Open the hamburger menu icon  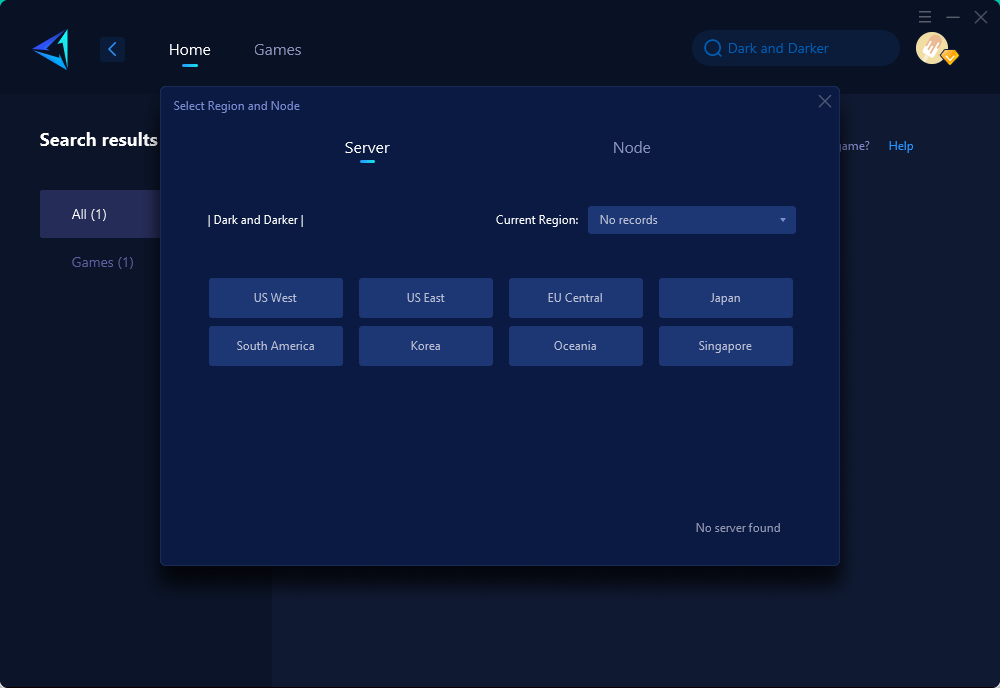tap(925, 17)
